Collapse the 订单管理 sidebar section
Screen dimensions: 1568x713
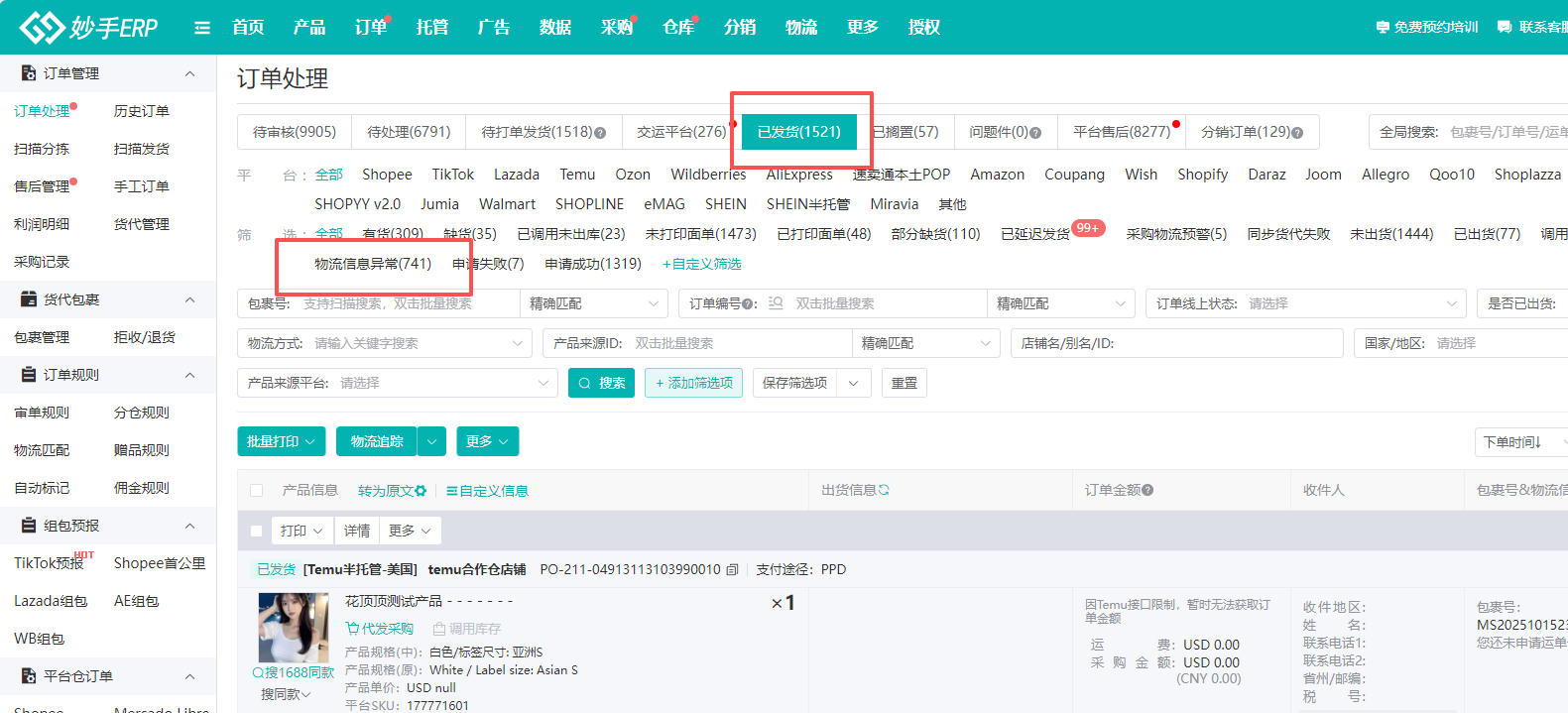point(189,73)
